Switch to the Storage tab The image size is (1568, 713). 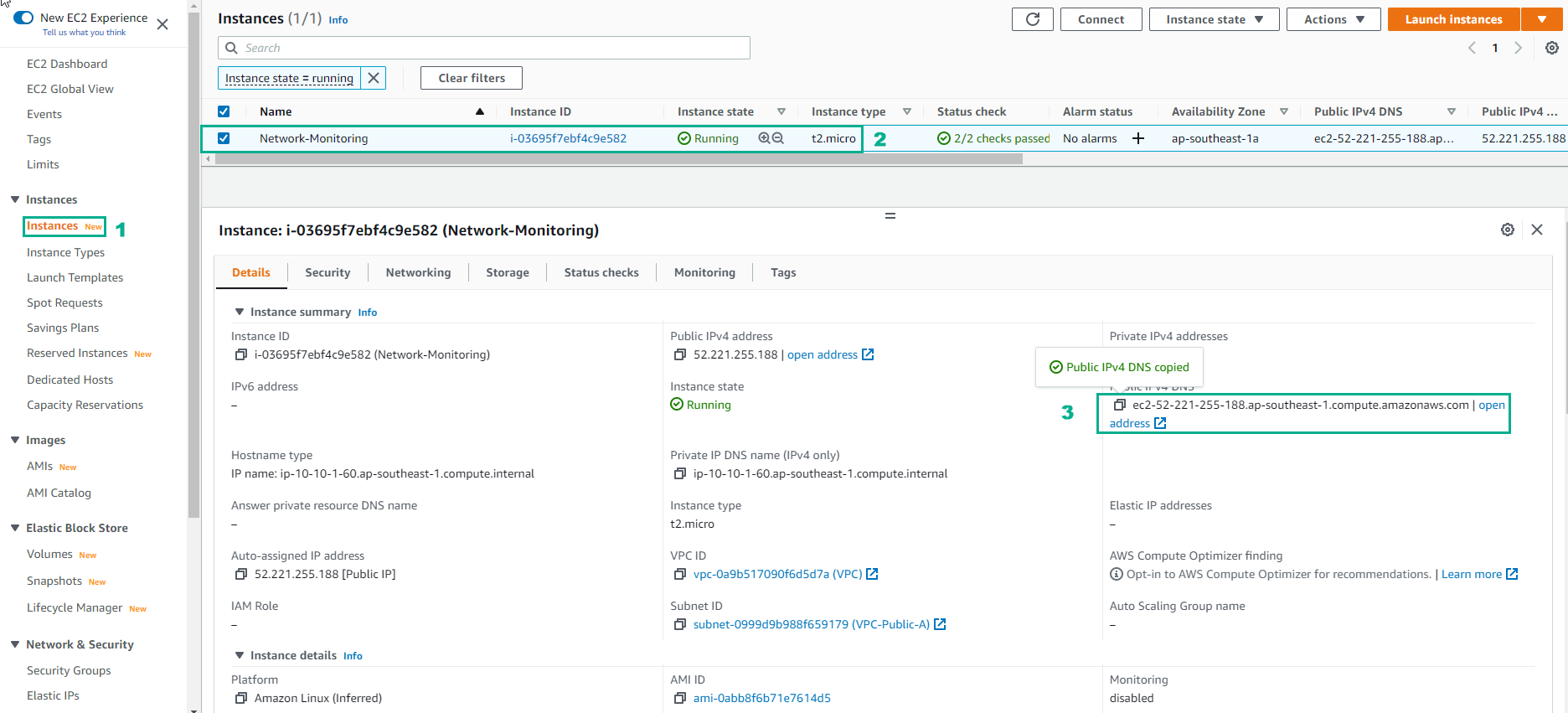pyautogui.click(x=508, y=272)
